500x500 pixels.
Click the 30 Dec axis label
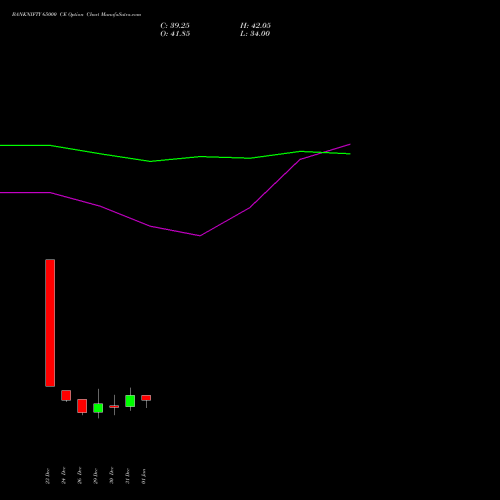point(112,476)
